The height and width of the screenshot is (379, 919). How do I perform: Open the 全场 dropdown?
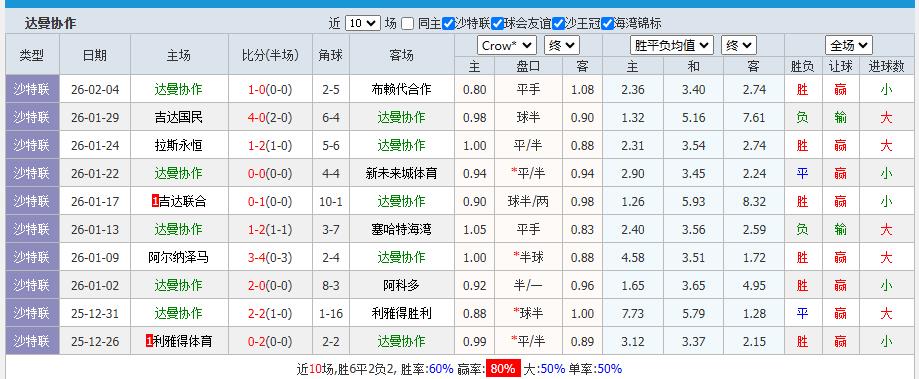point(849,46)
